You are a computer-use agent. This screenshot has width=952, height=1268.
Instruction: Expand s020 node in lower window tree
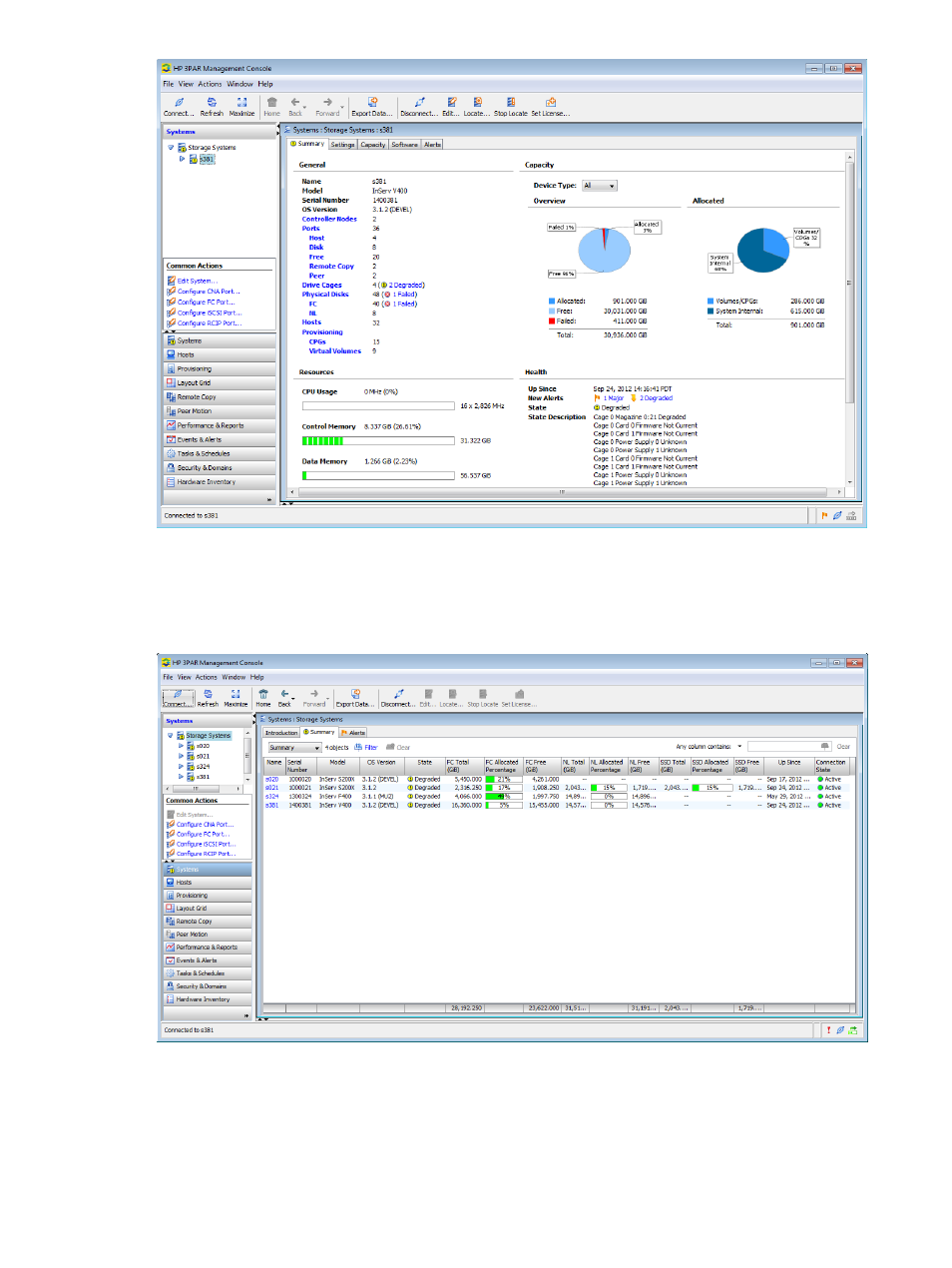pos(181,746)
